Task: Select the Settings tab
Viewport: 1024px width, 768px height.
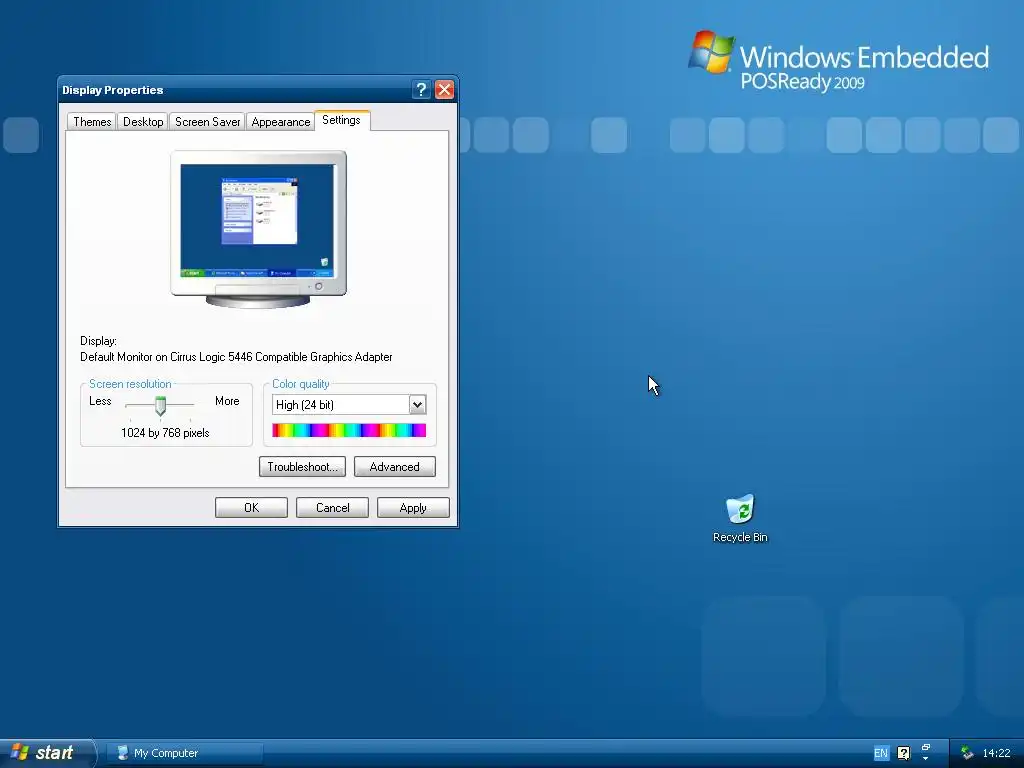Action: 342,120
